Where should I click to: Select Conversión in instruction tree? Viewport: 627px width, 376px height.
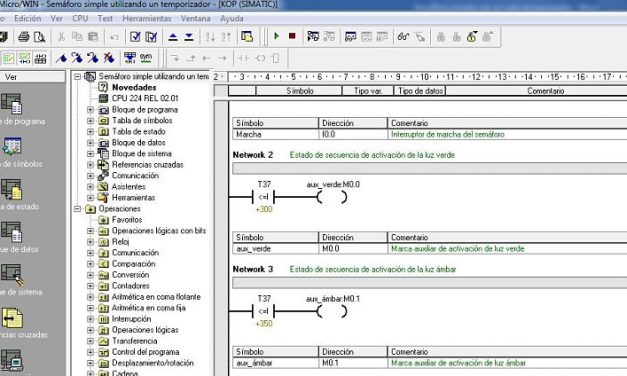point(130,275)
